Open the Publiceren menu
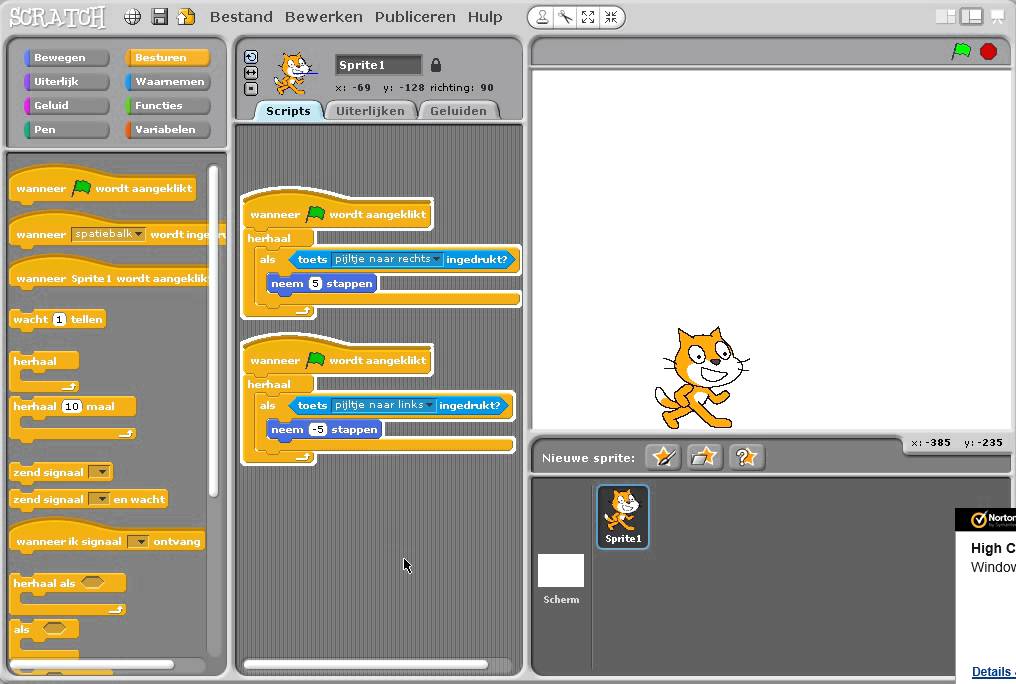This screenshot has width=1016, height=684. click(x=415, y=17)
